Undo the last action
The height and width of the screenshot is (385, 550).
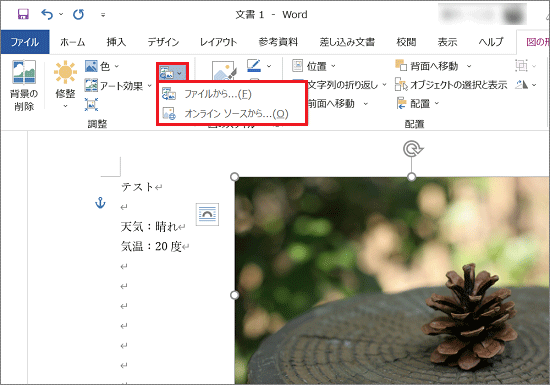click(47, 14)
